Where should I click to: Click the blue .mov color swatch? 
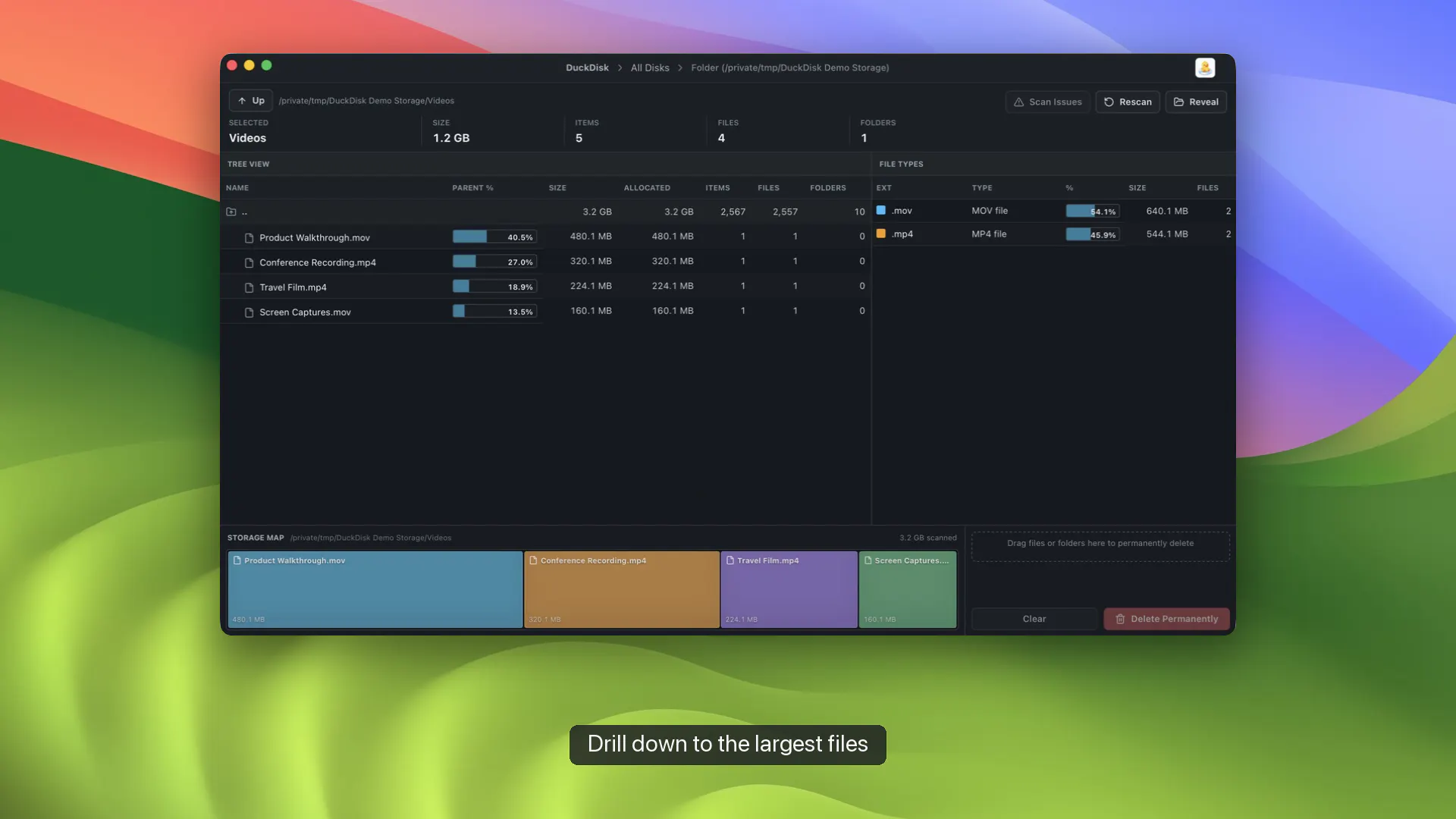point(881,211)
